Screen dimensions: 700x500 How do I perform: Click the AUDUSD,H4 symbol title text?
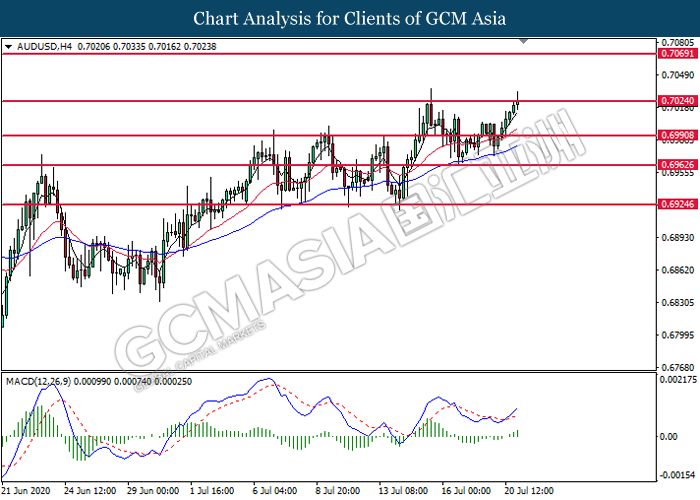tap(44, 46)
